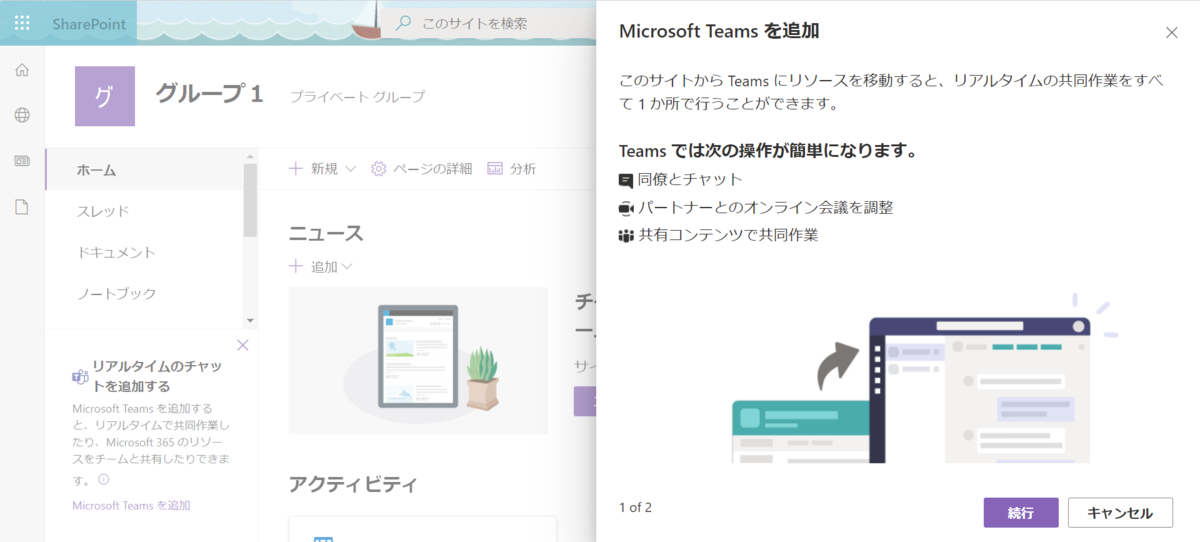The height and width of the screenshot is (542, 1200).
Task: Close the Microsoft Teams を追加 panel
Action: pos(1172,32)
